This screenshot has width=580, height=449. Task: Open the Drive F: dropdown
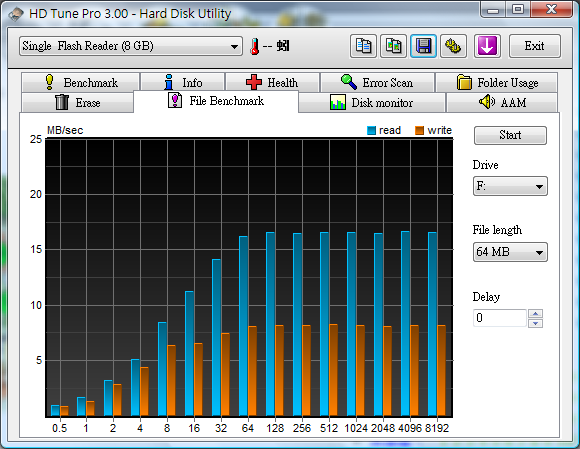[x=510, y=186]
